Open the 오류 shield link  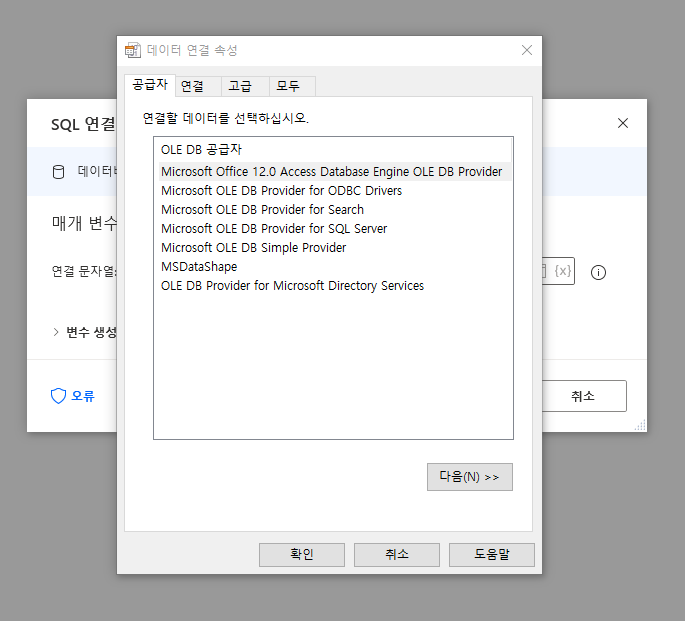(73, 396)
